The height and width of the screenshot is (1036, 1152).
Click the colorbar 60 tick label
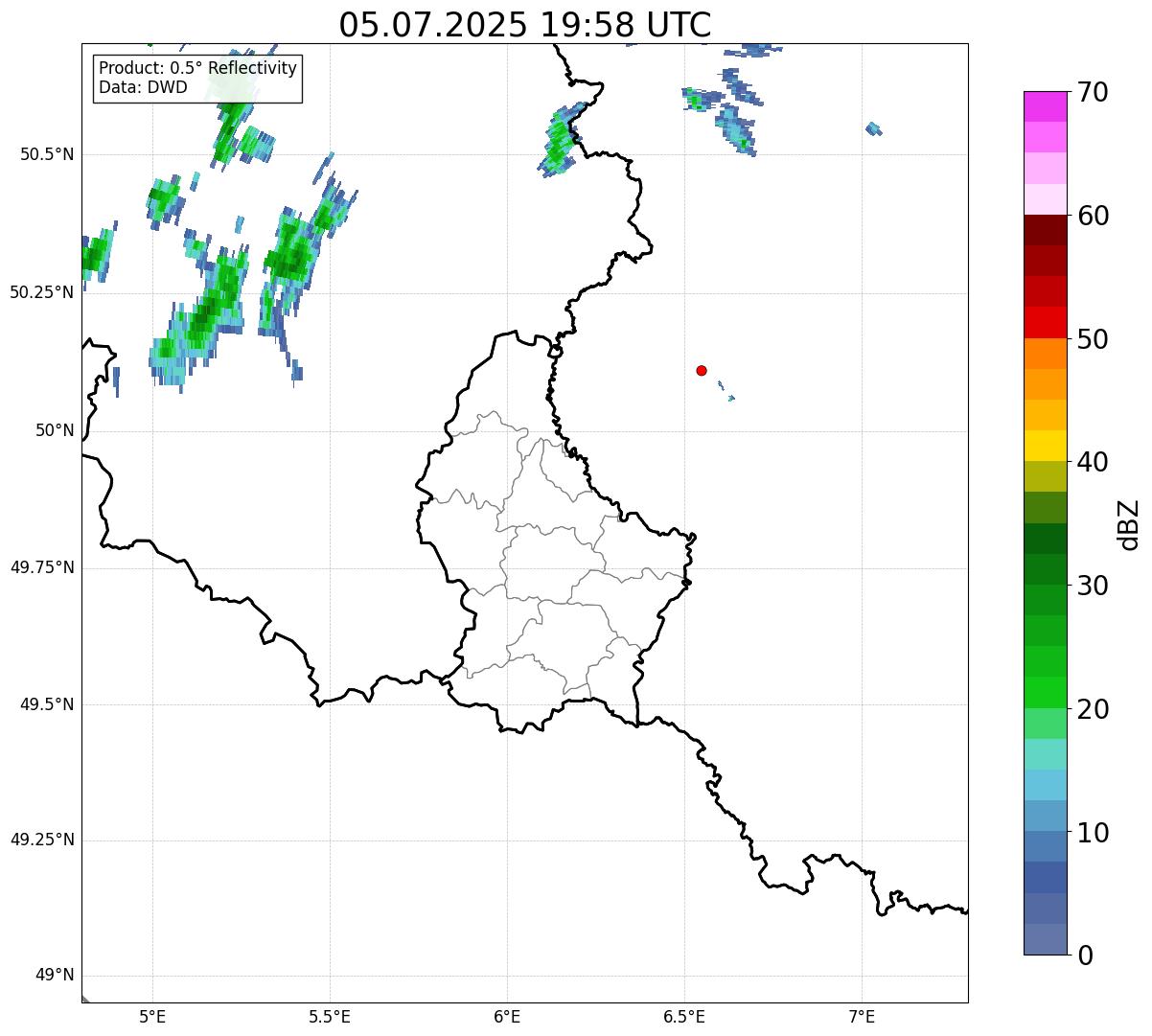pyautogui.click(x=1093, y=216)
